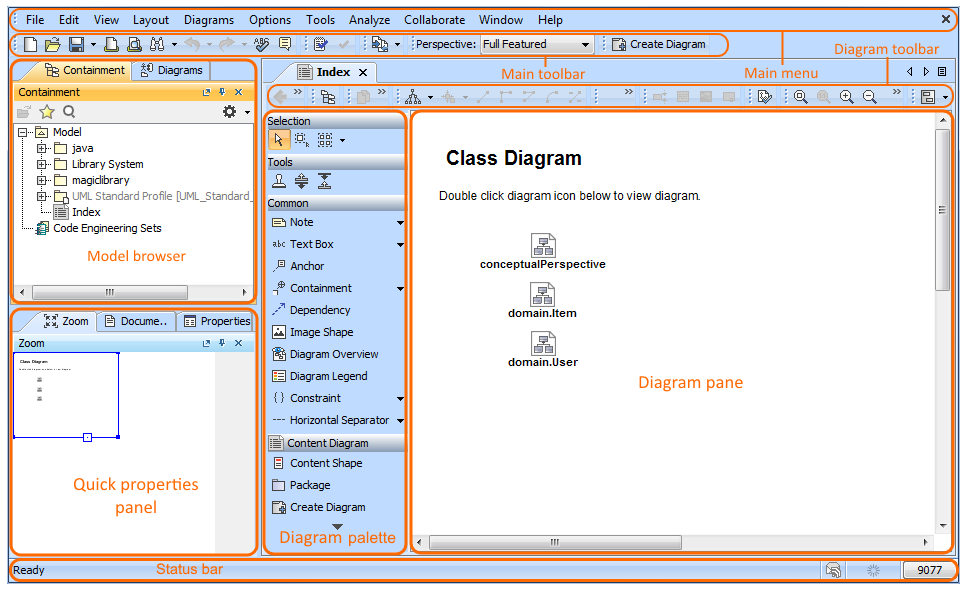Click memory indicator 9077 in status bar

929,570
